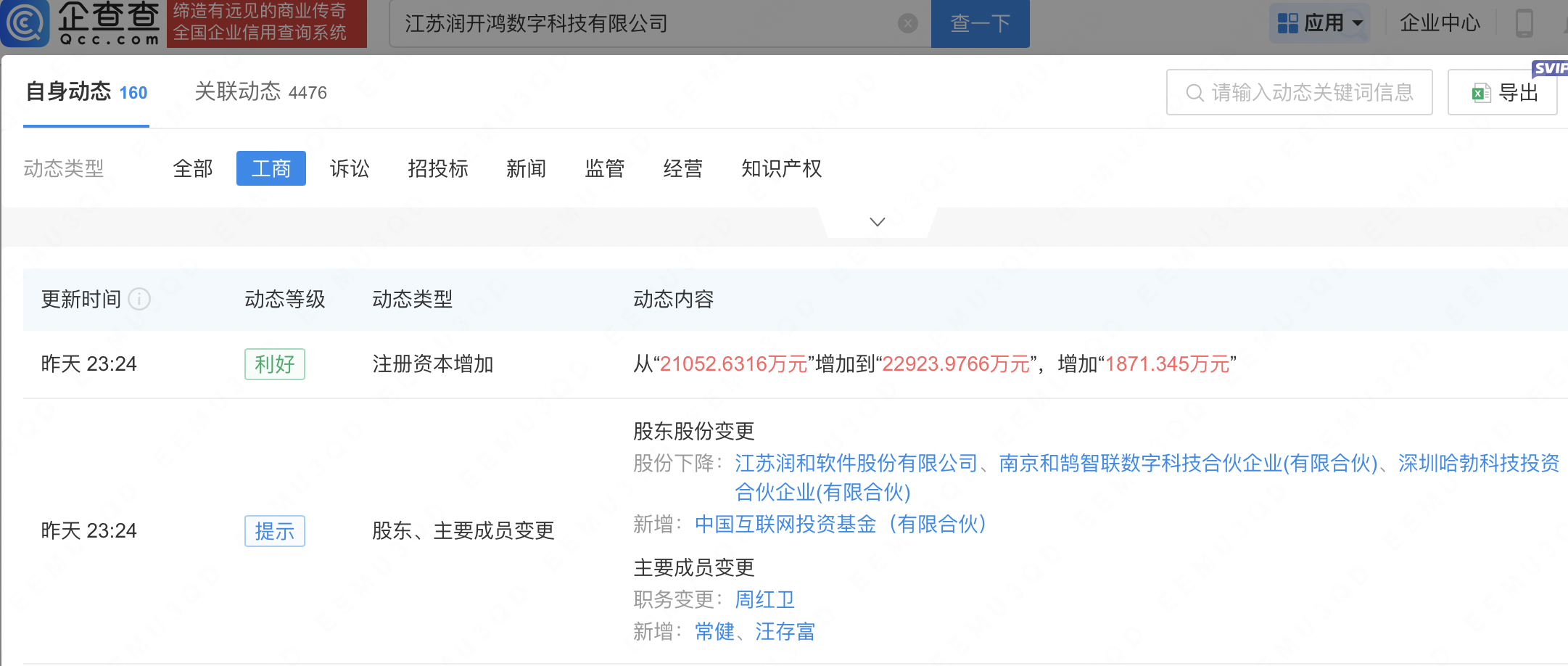
Task: Open the 应用 apps dropdown menu
Action: tap(1319, 23)
